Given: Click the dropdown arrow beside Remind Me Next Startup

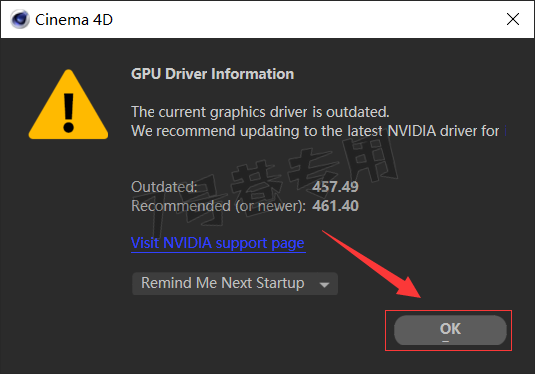Looking at the screenshot, I should 324,284.
